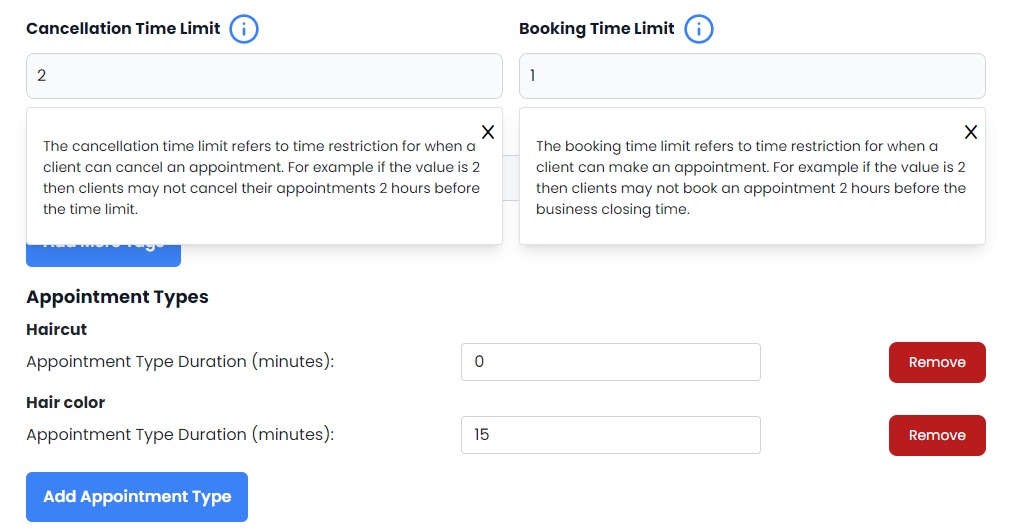This screenshot has height=529, width=1014.
Task: Dismiss the booking time limit tooltip
Action: 970,132
